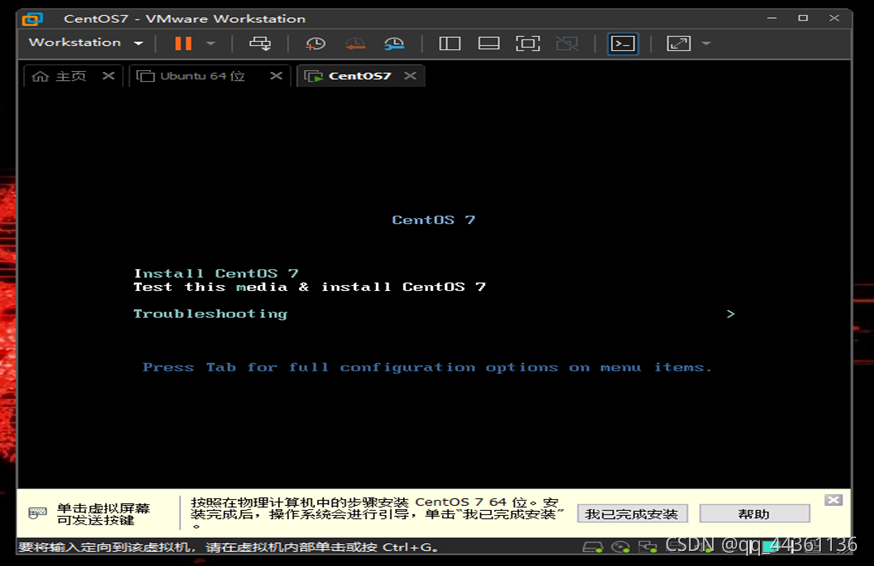Click the 帮助 help button
The image size is (874, 566).
pyautogui.click(x=754, y=514)
